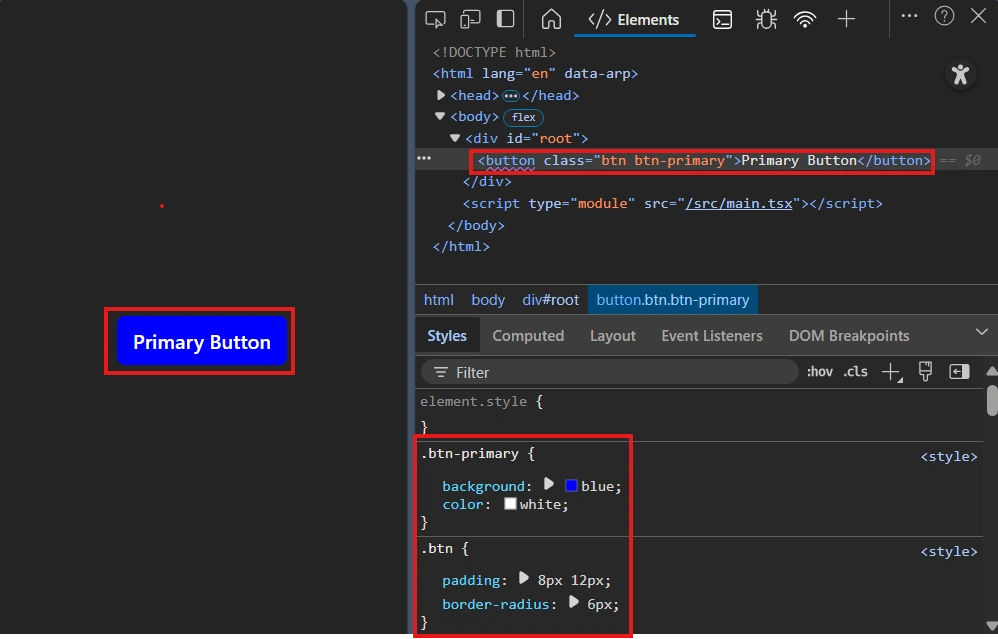Click the div#root breadcrumb
Image resolution: width=998 pixels, height=639 pixels.
point(551,300)
